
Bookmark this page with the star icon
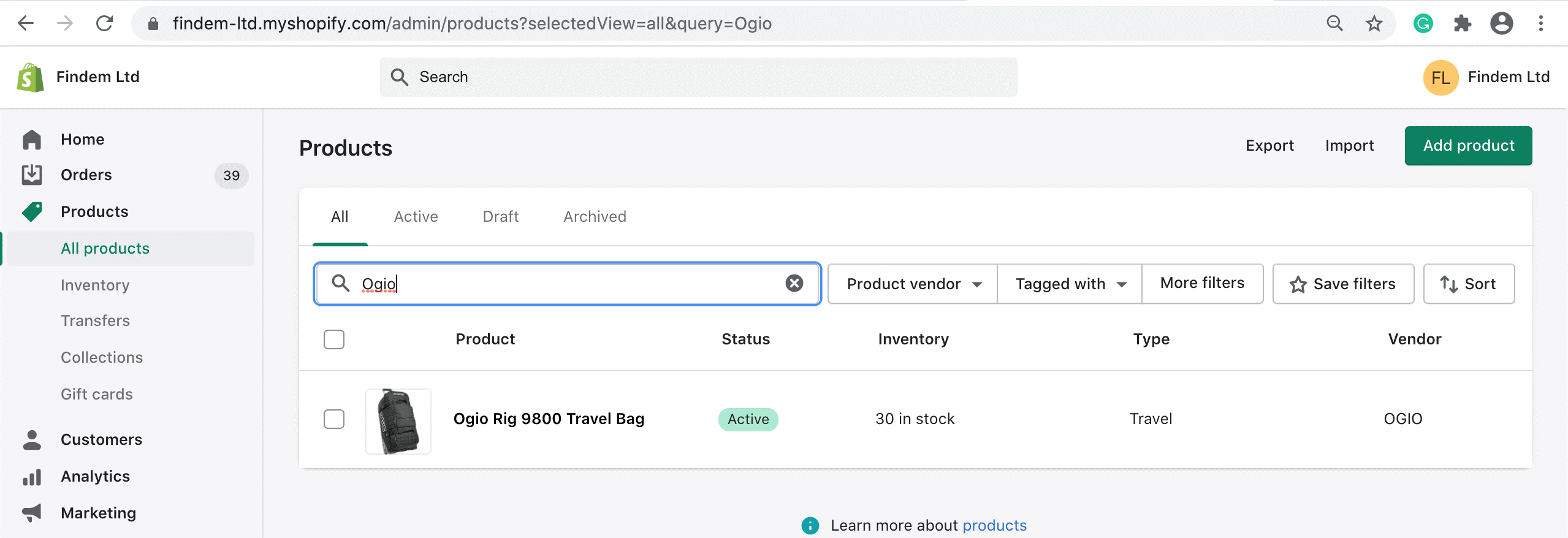coord(1374,23)
